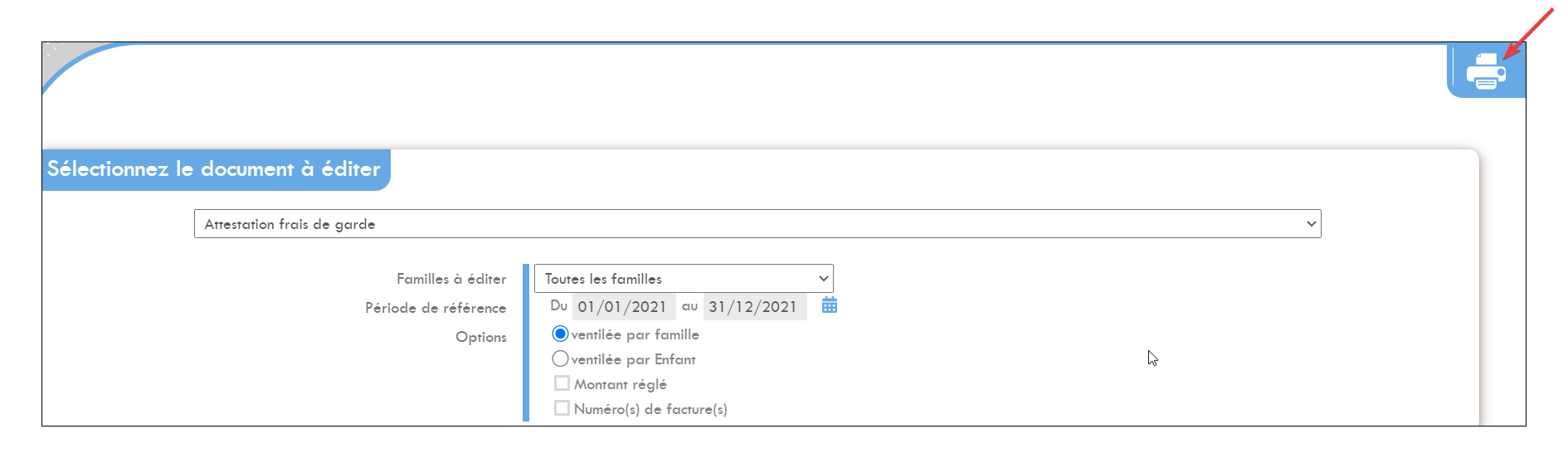Click the 'Montant réglé' label text
The width and height of the screenshot is (1568, 468).
pos(621,384)
